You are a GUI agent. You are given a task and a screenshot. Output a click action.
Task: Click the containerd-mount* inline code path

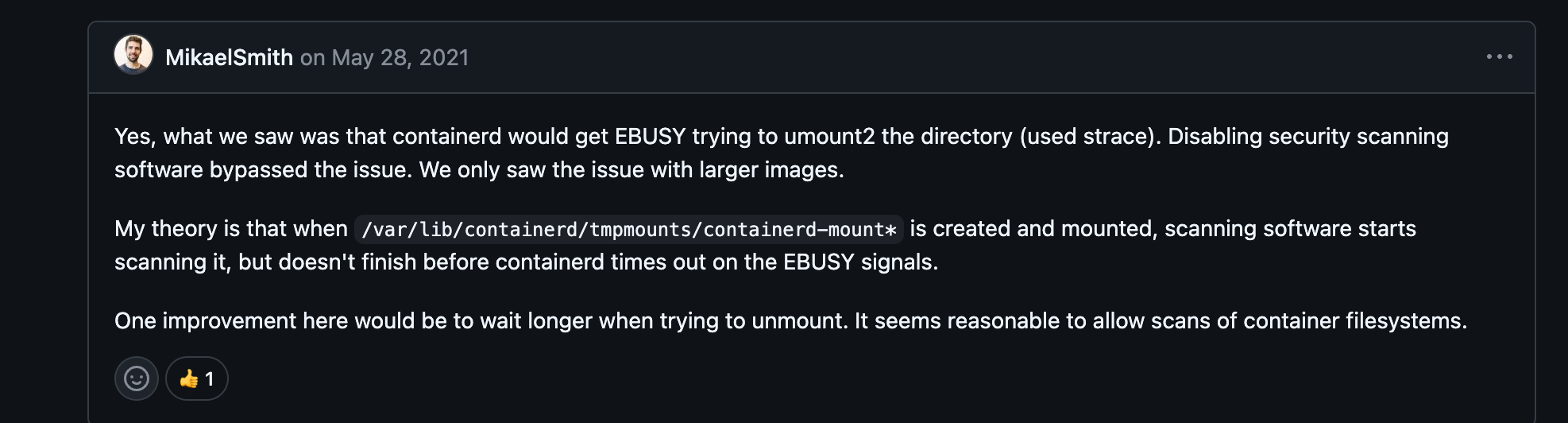coord(628,230)
